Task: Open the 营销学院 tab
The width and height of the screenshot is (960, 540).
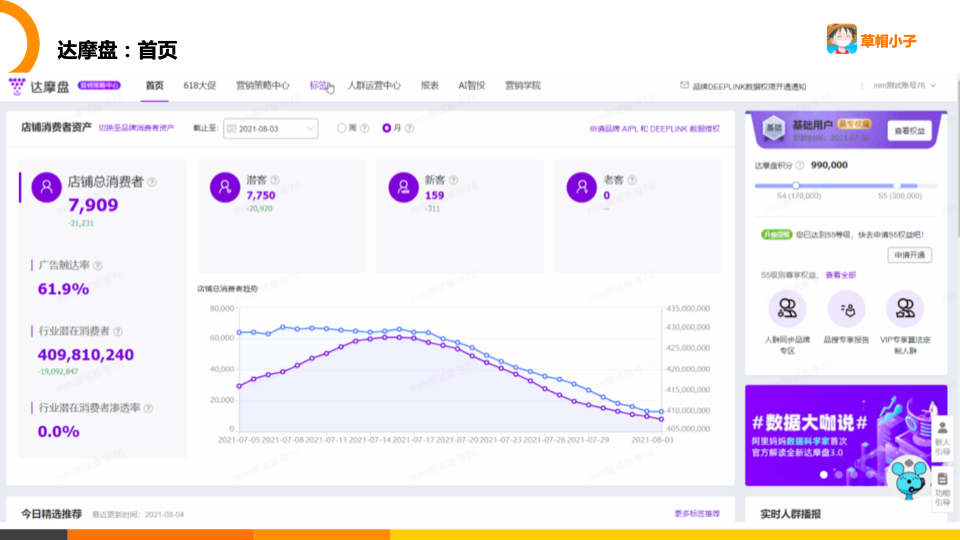Action: (523, 85)
